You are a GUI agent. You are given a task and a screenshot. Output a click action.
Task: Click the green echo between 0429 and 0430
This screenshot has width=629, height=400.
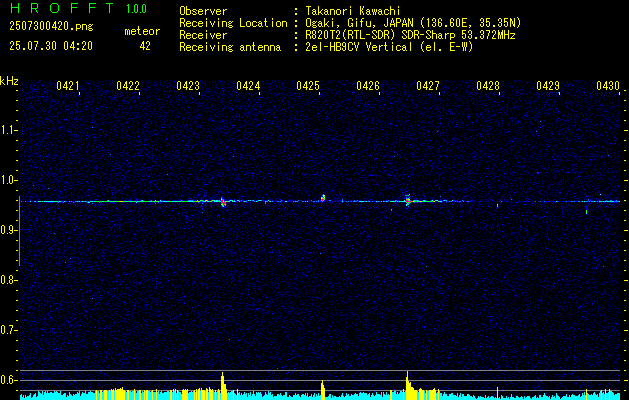586,211
